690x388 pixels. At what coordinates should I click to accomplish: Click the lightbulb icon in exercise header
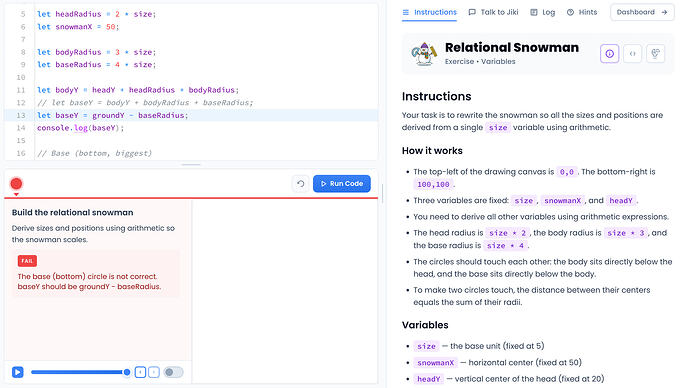point(655,54)
